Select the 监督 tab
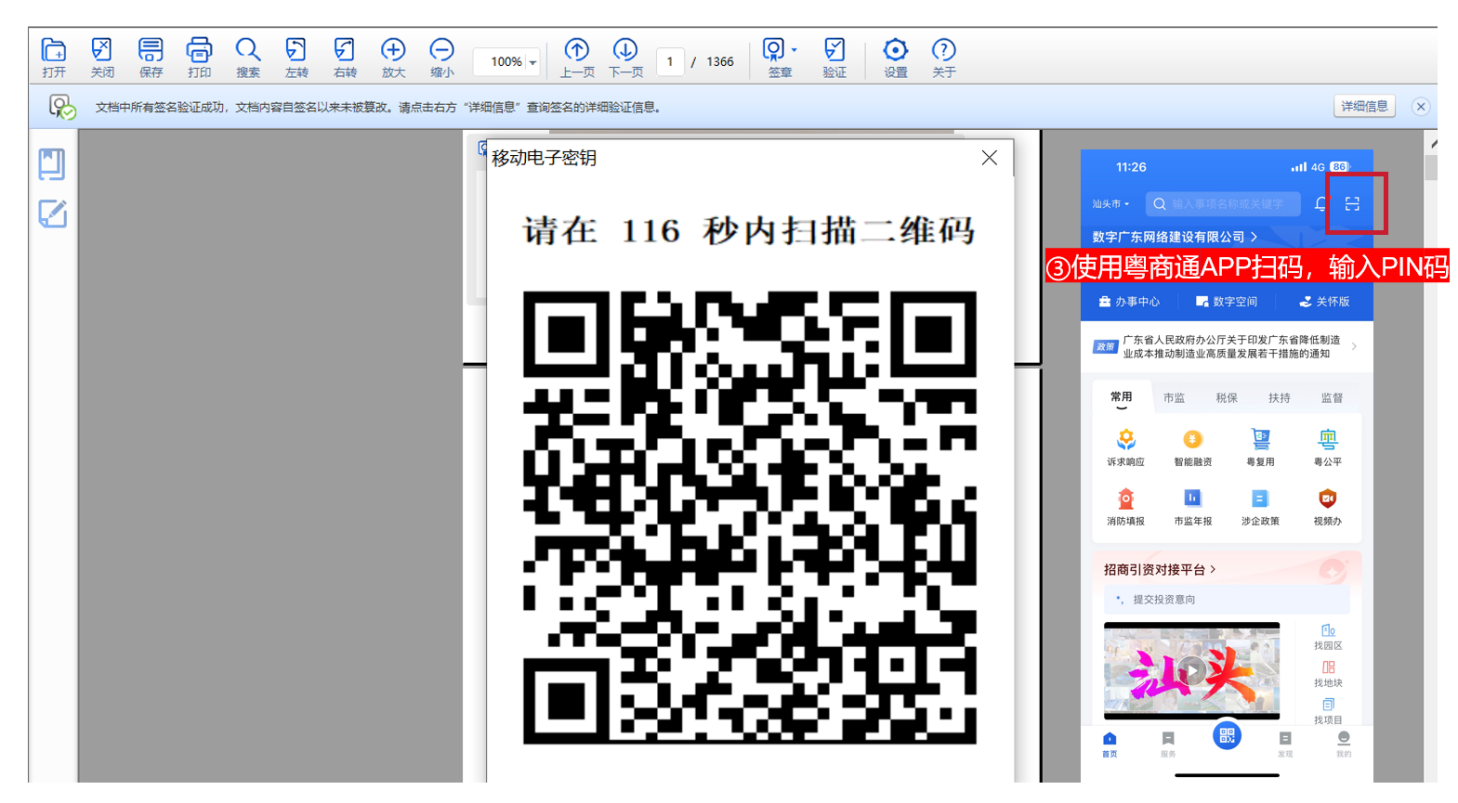The image size is (1458, 803). [x=1332, y=398]
